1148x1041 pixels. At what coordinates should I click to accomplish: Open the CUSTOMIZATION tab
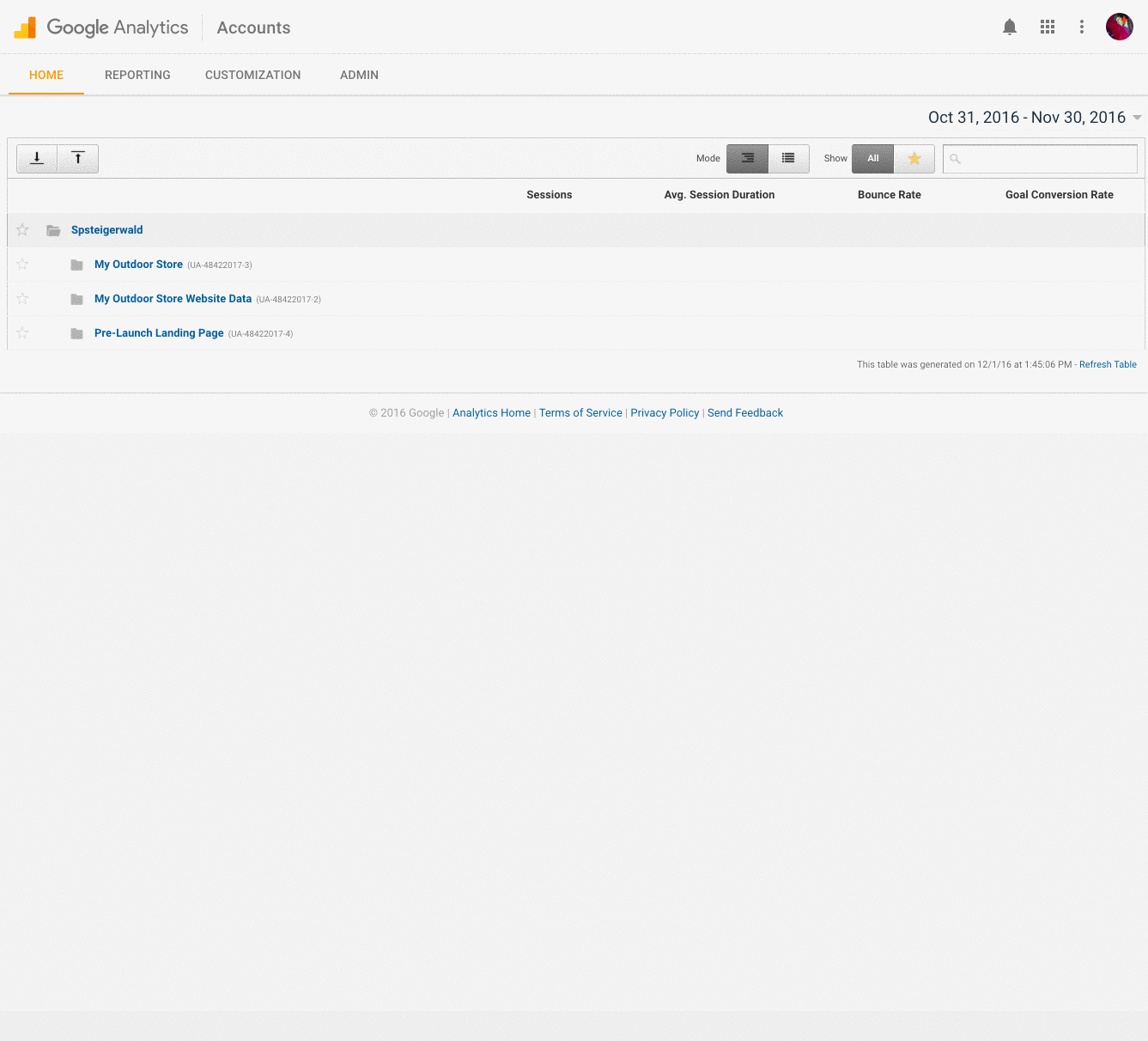point(252,75)
